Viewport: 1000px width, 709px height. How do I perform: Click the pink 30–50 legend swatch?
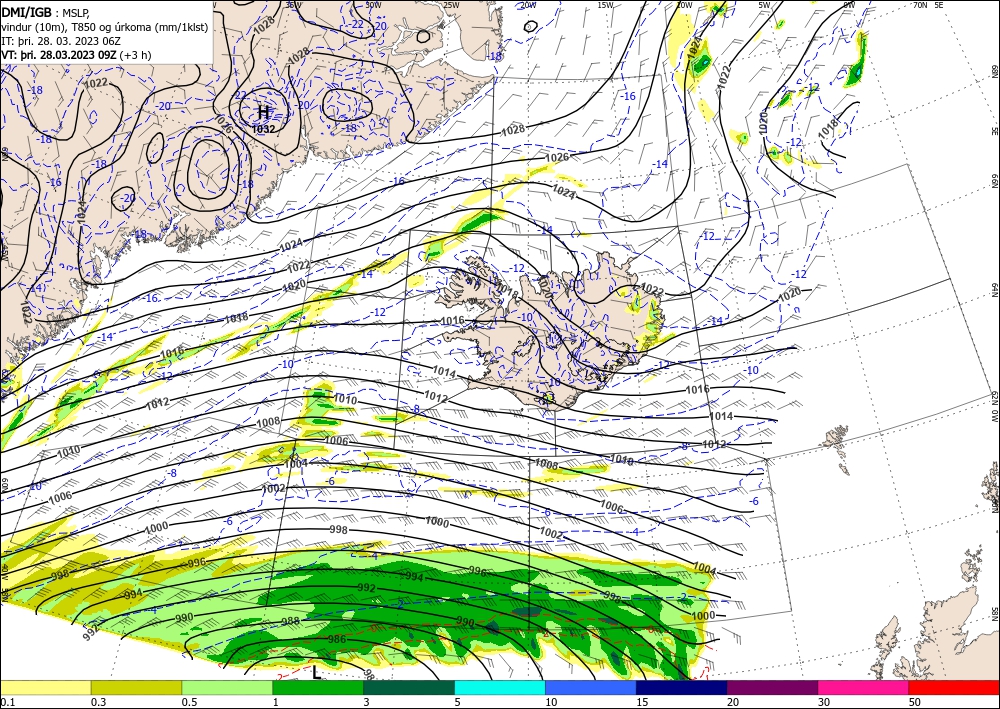click(x=864, y=687)
